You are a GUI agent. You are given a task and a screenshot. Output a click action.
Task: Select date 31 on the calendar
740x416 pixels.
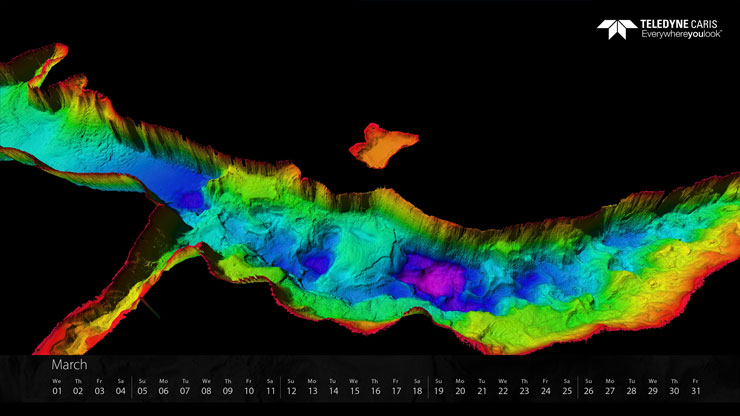(695, 391)
